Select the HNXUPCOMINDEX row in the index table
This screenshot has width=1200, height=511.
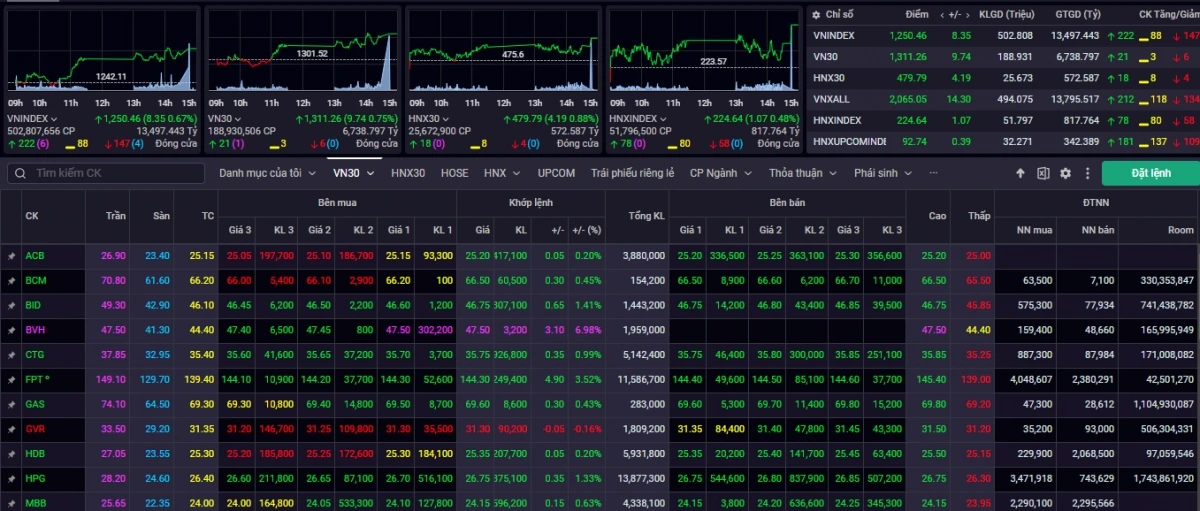click(x=1003, y=142)
